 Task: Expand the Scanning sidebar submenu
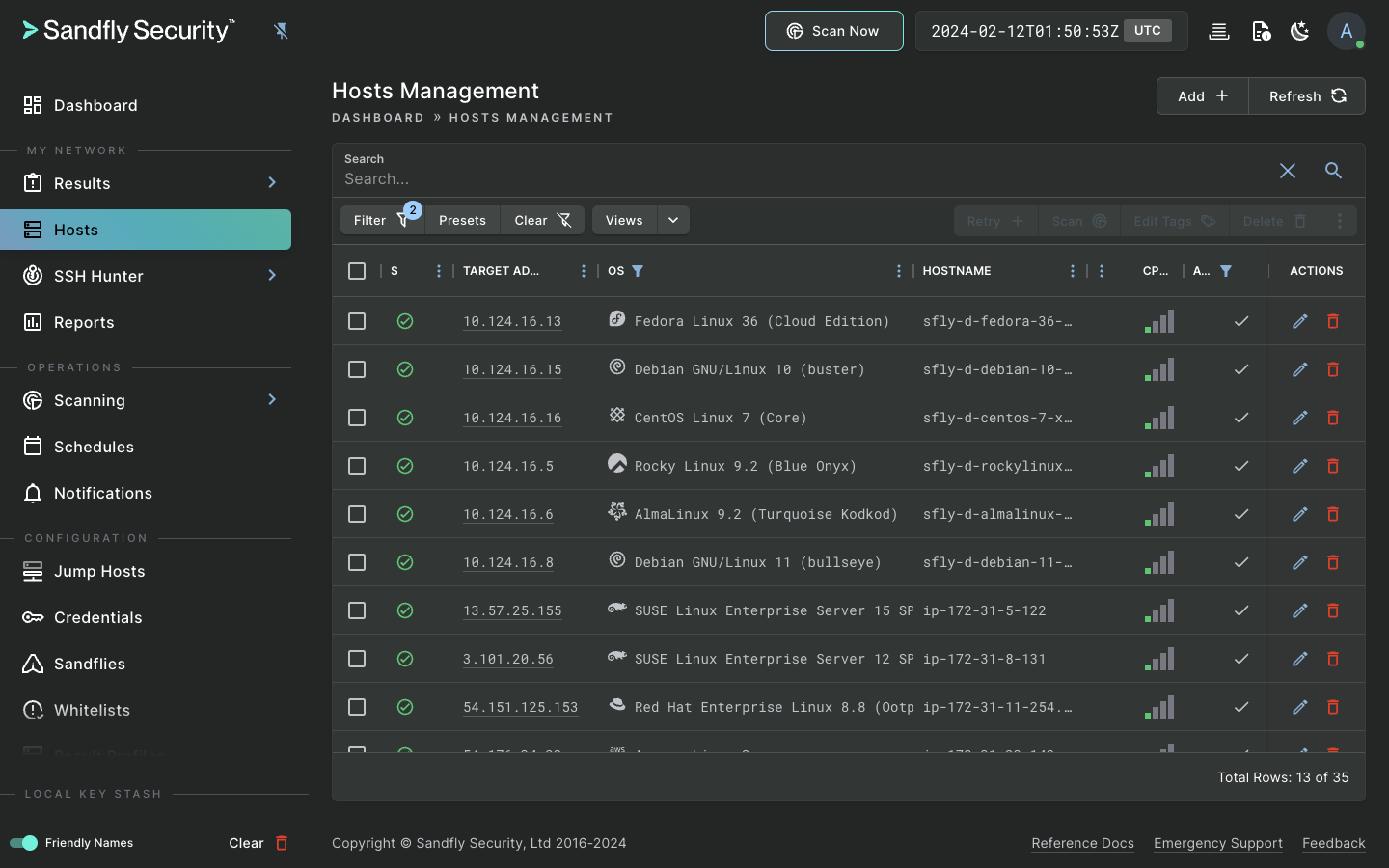coord(272,399)
